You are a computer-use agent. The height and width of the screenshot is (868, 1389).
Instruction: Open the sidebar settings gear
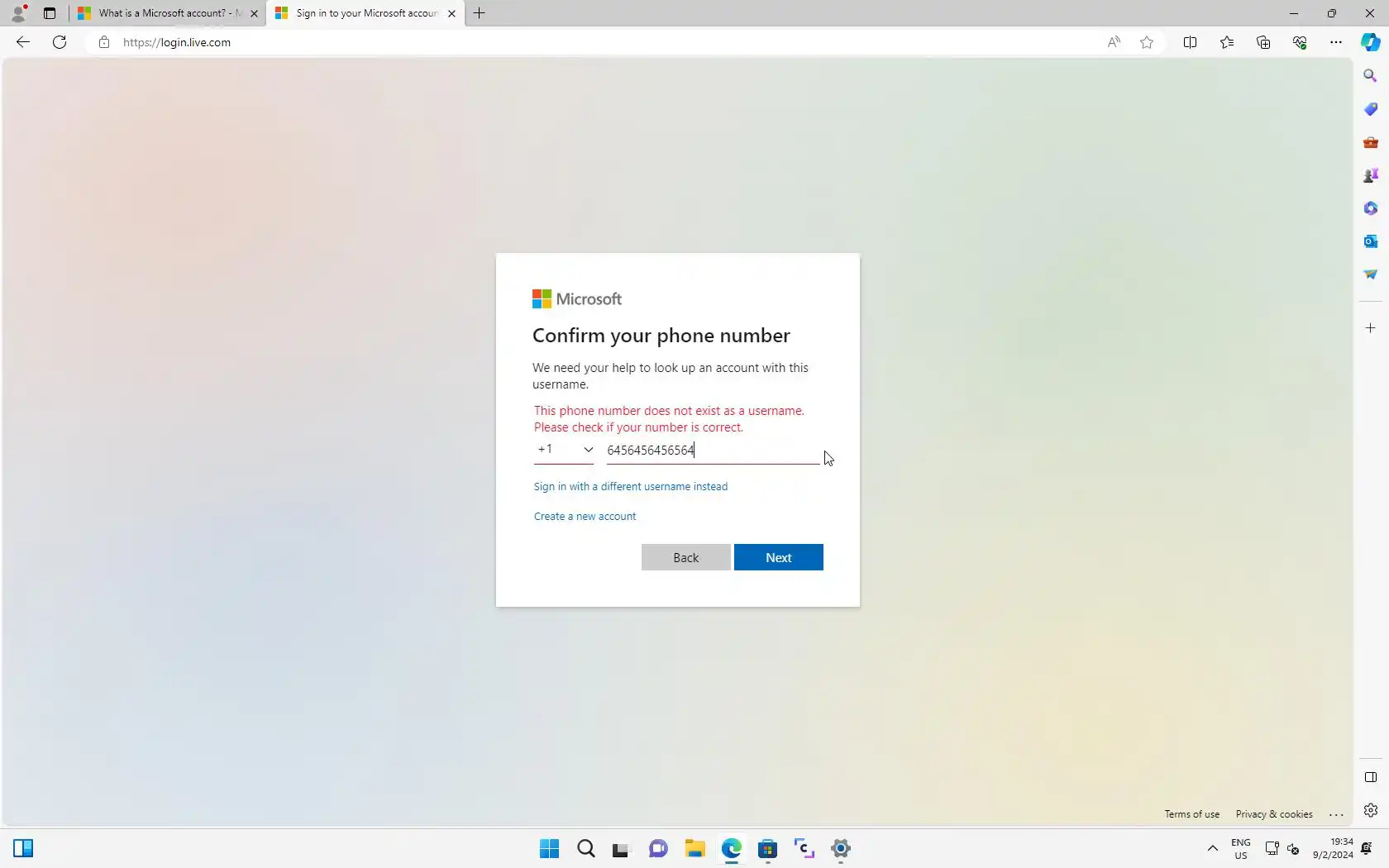(x=1371, y=810)
